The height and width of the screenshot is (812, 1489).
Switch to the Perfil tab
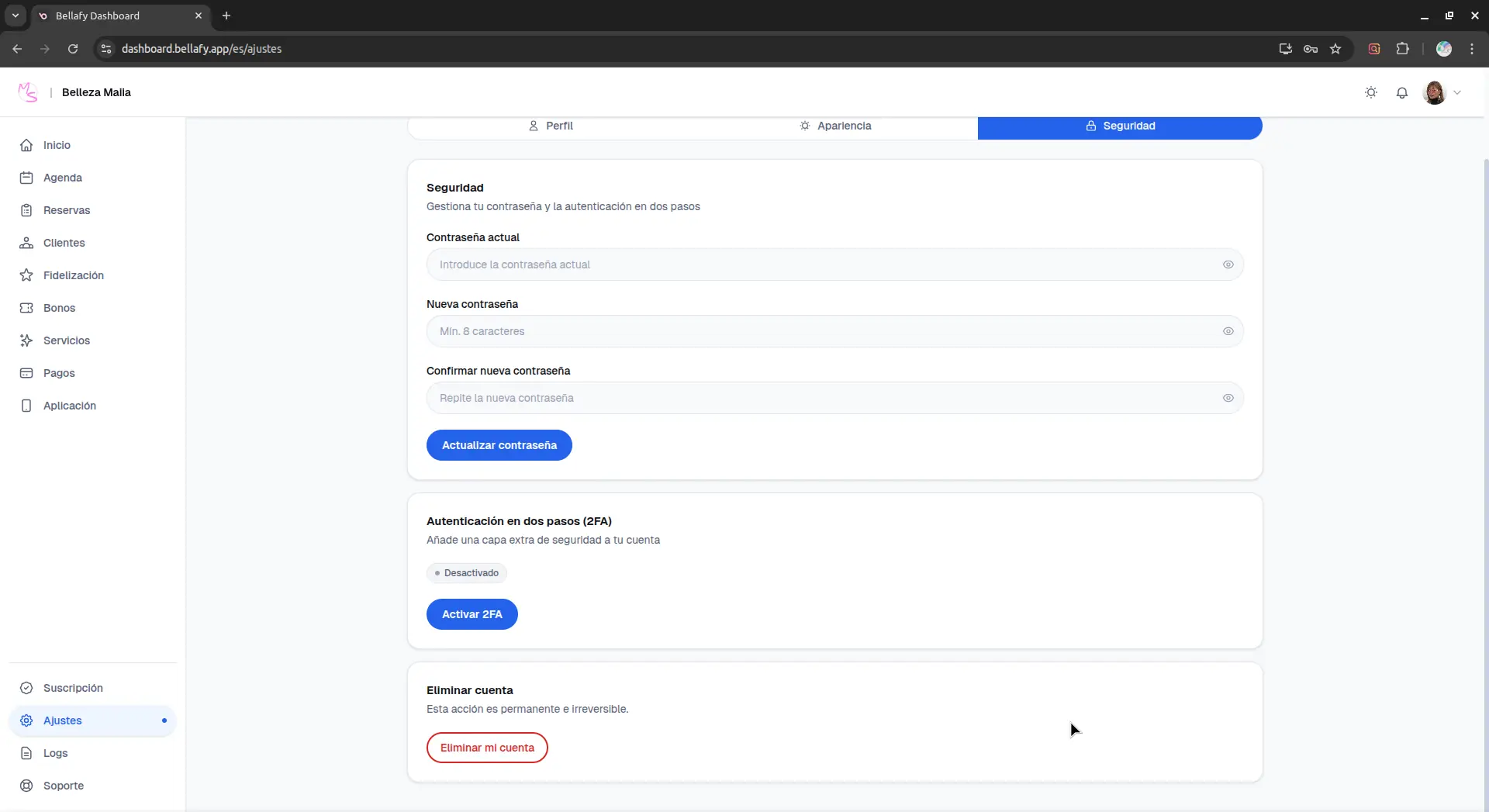pyautogui.click(x=551, y=126)
